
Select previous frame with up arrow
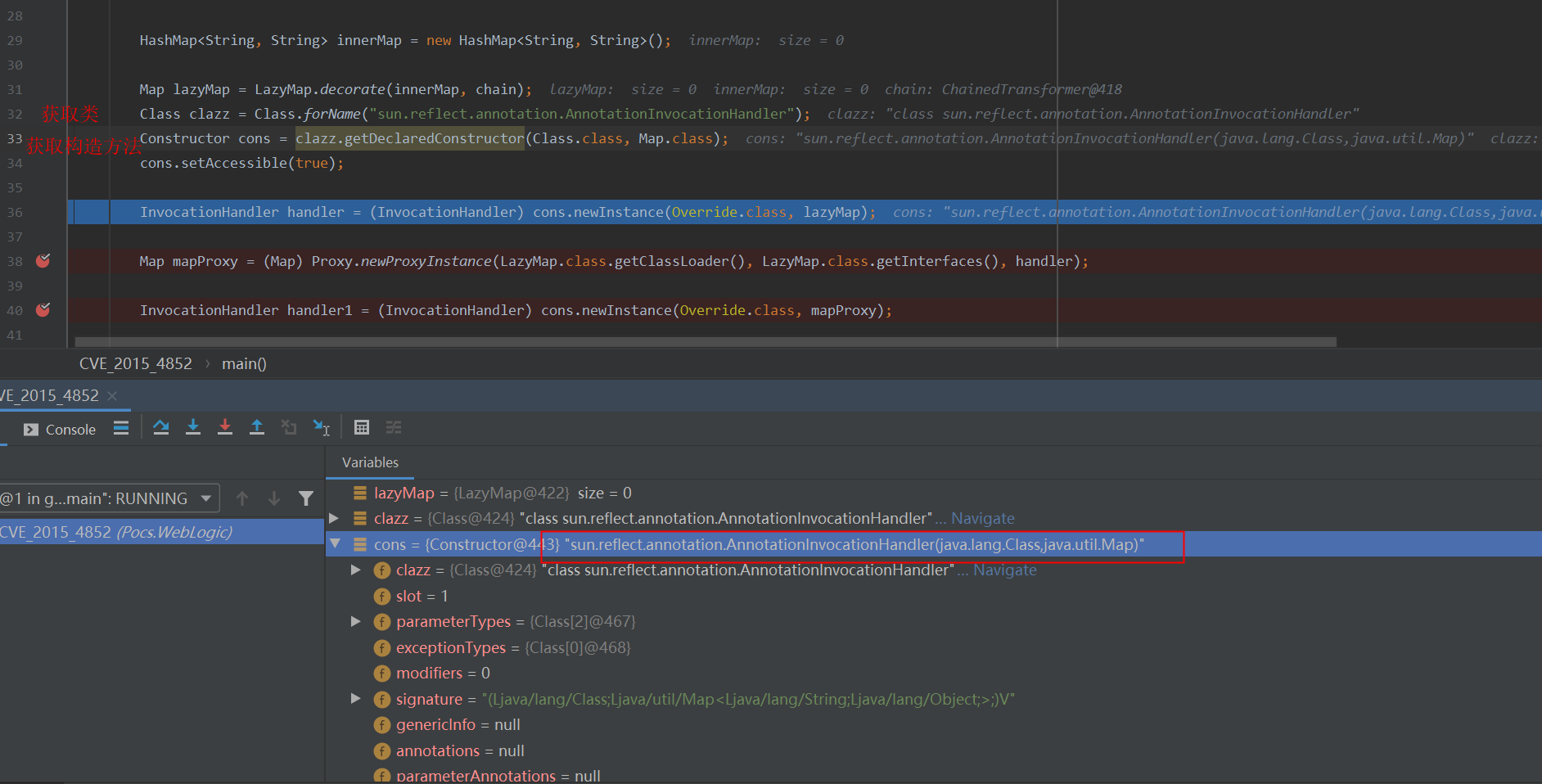tap(242, 498)
